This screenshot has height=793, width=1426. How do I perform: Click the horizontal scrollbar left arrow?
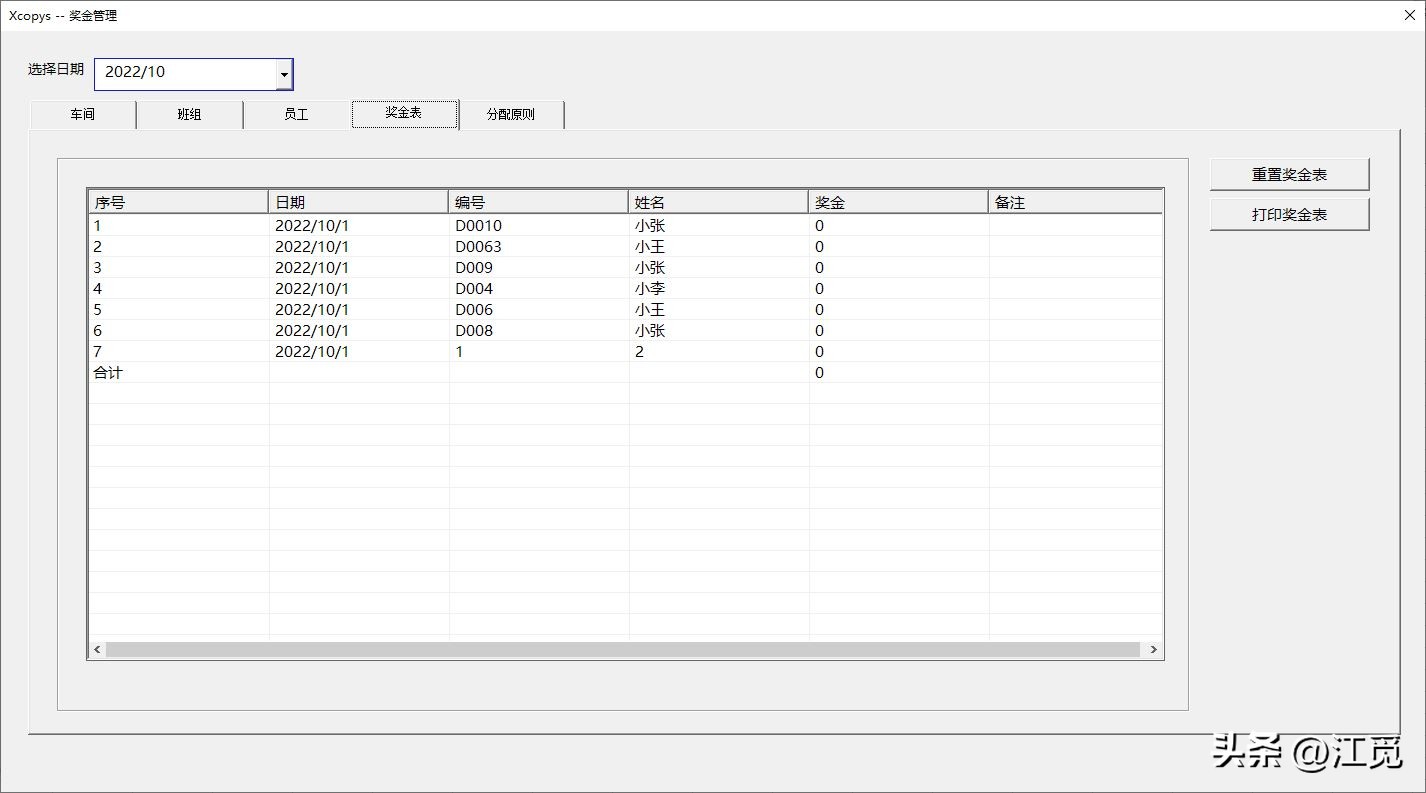[97, 650]
